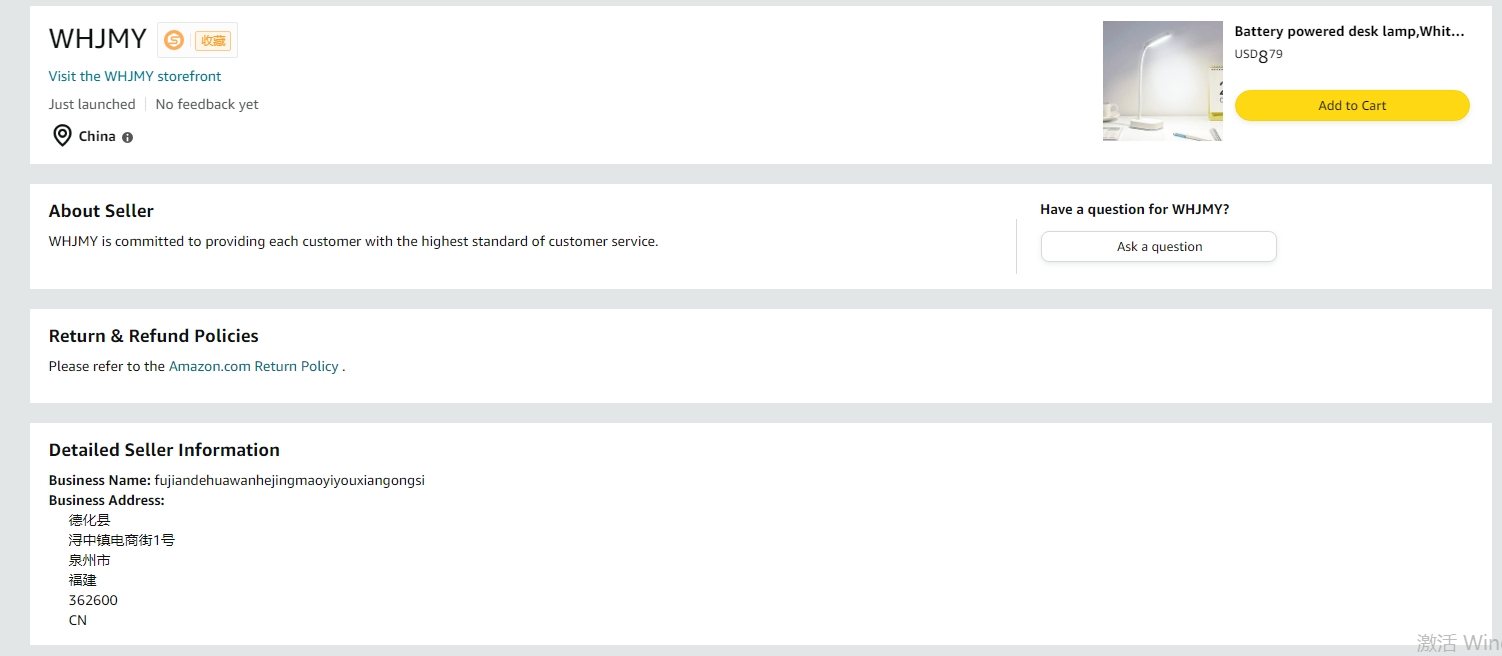
Task: Click the No feedback yet text
Action: coord(207,104)
